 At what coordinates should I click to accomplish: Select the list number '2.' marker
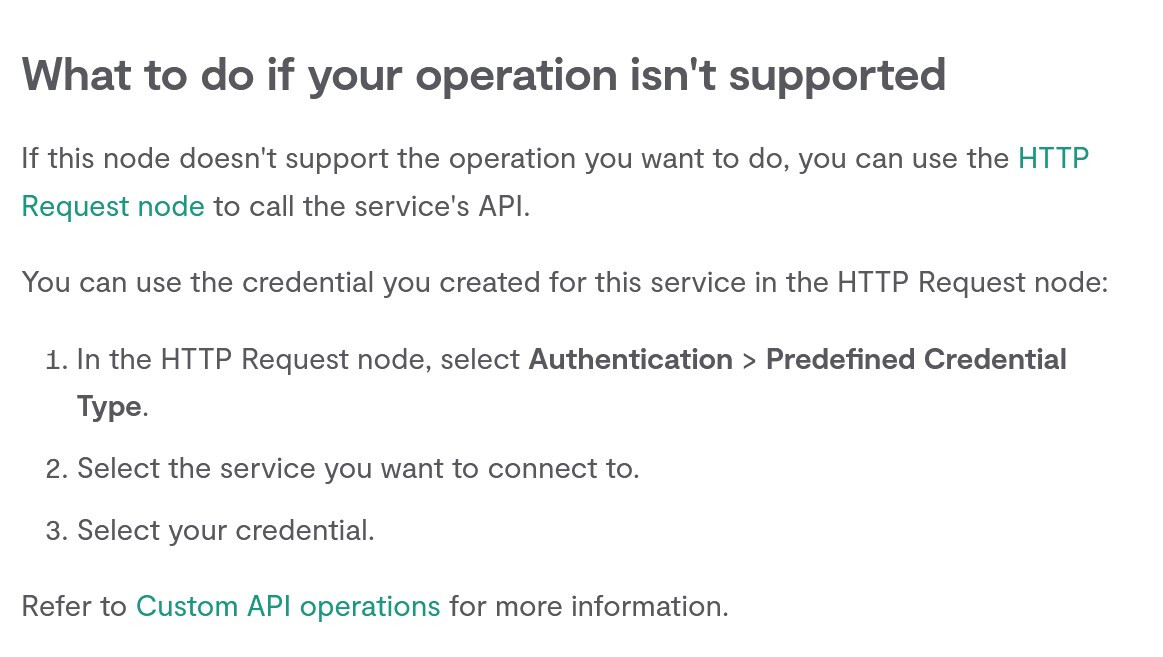(57, 469)
